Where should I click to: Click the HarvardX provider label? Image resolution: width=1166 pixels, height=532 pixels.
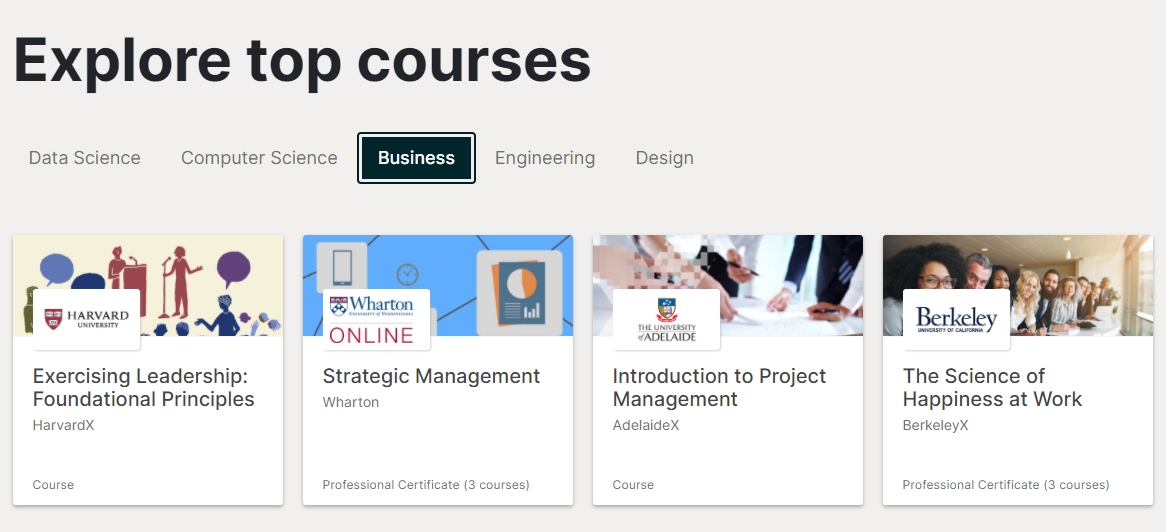click(x=63, y=426)
